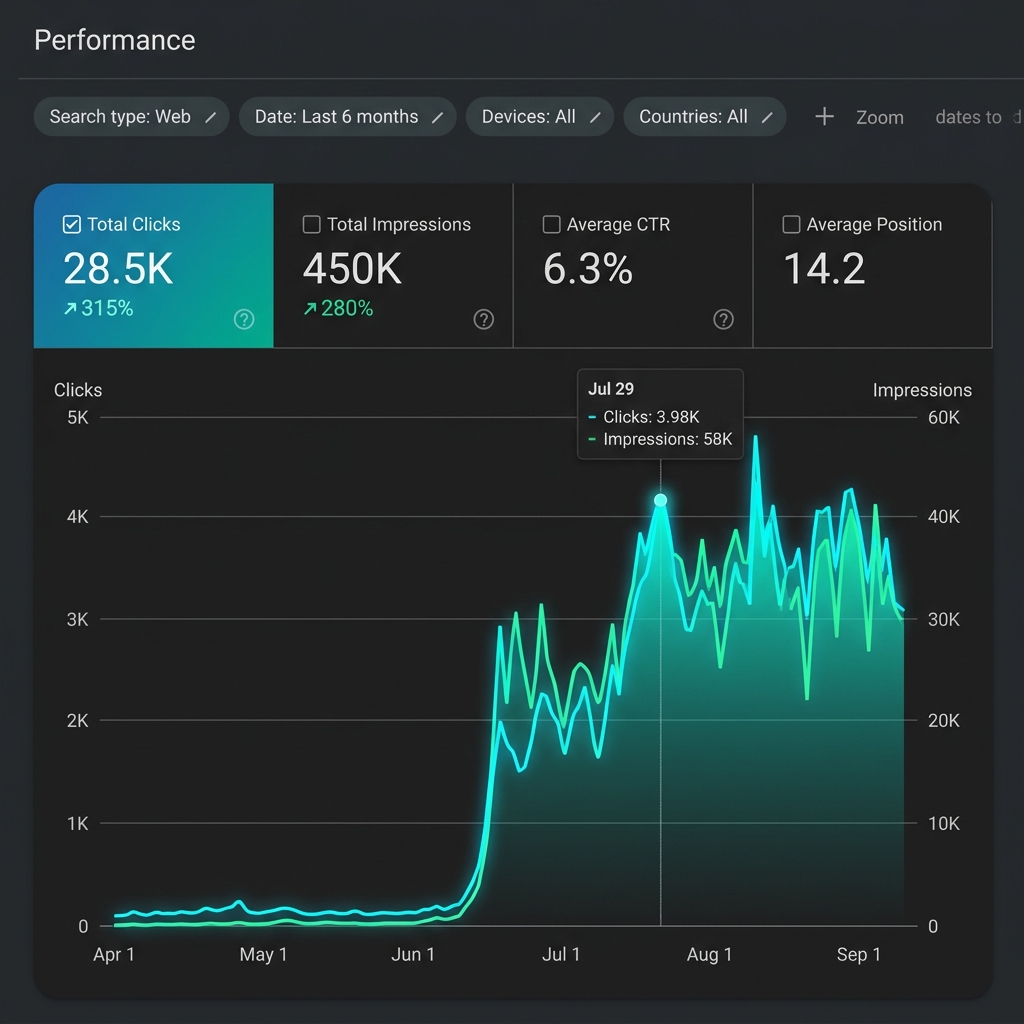Viewport: 1024px width, 1024px height.
Task: Click the Jun 1 x-axis label
Action: (x=413, y=954)
